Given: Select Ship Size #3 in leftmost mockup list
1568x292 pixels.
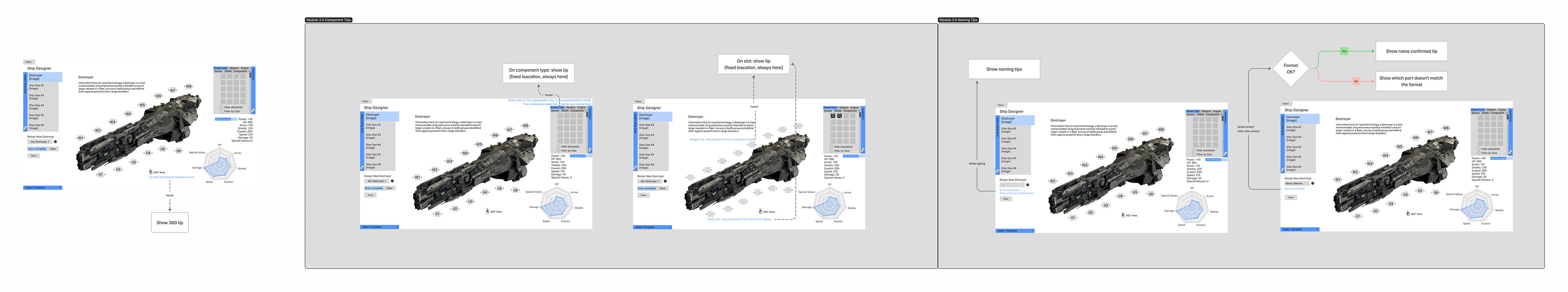Looking at the screenshot, I should tap(45, 97).
